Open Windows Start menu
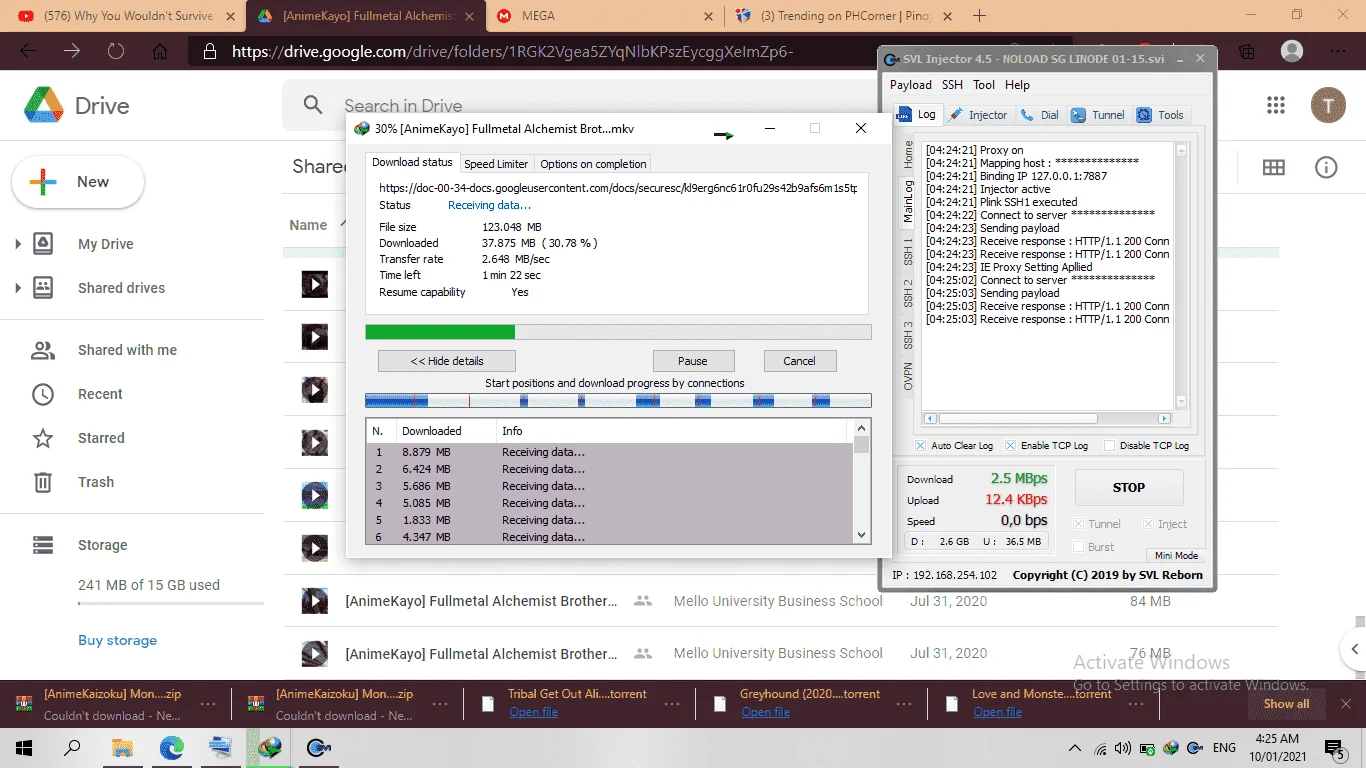 pyautogui.click(x=24, y=747)
